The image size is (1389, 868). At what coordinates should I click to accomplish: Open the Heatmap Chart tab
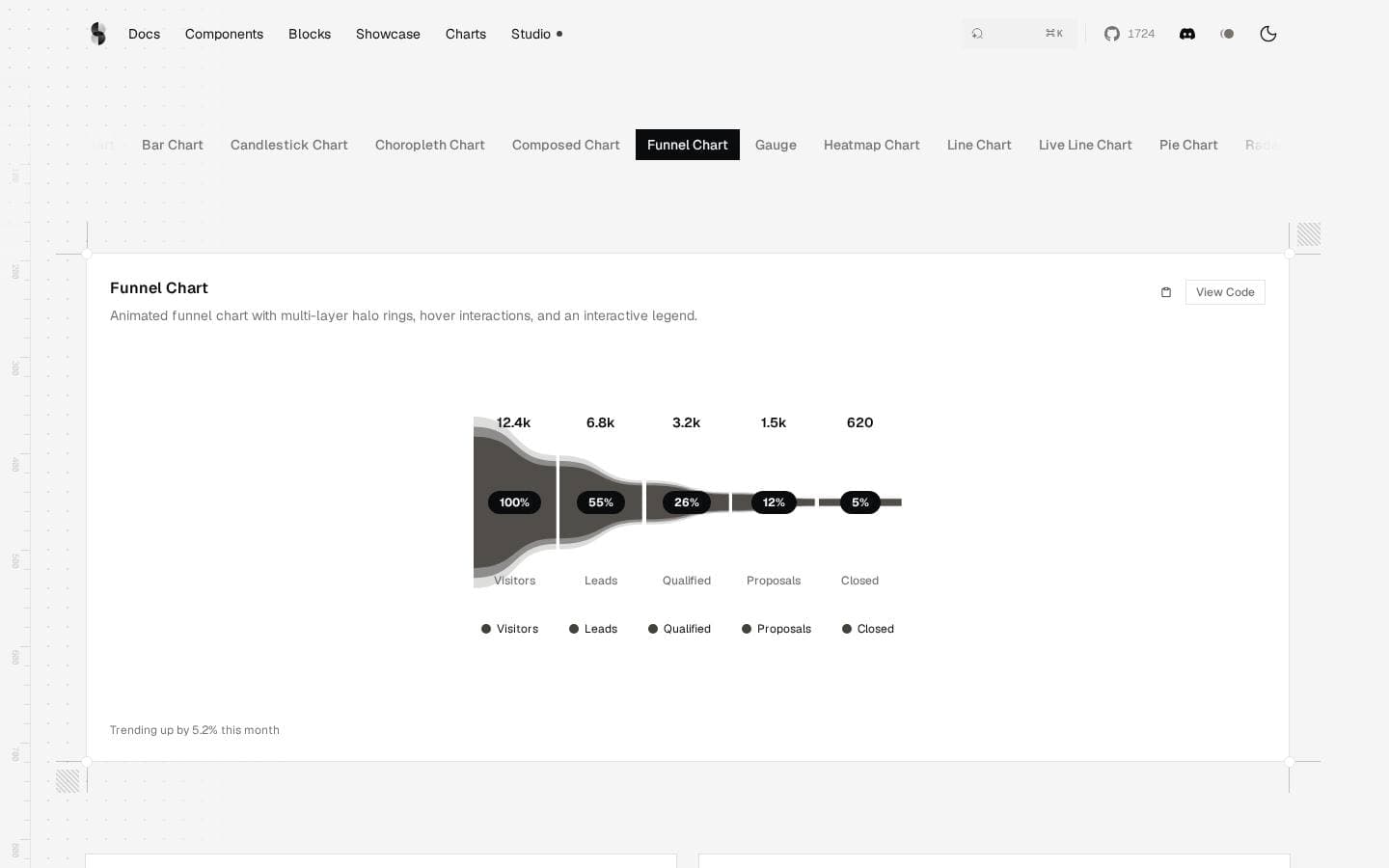(872, 145)
